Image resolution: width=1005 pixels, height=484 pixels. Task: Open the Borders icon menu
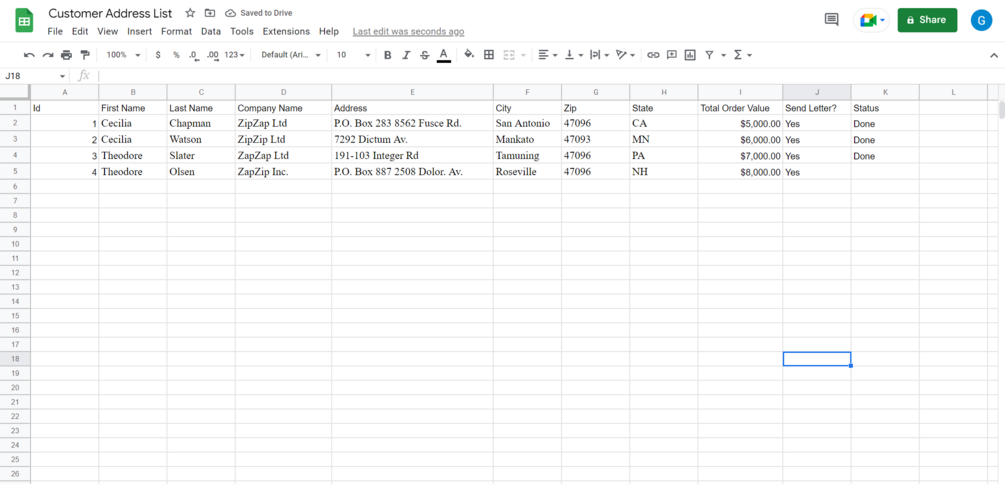[x=488, y=55]
